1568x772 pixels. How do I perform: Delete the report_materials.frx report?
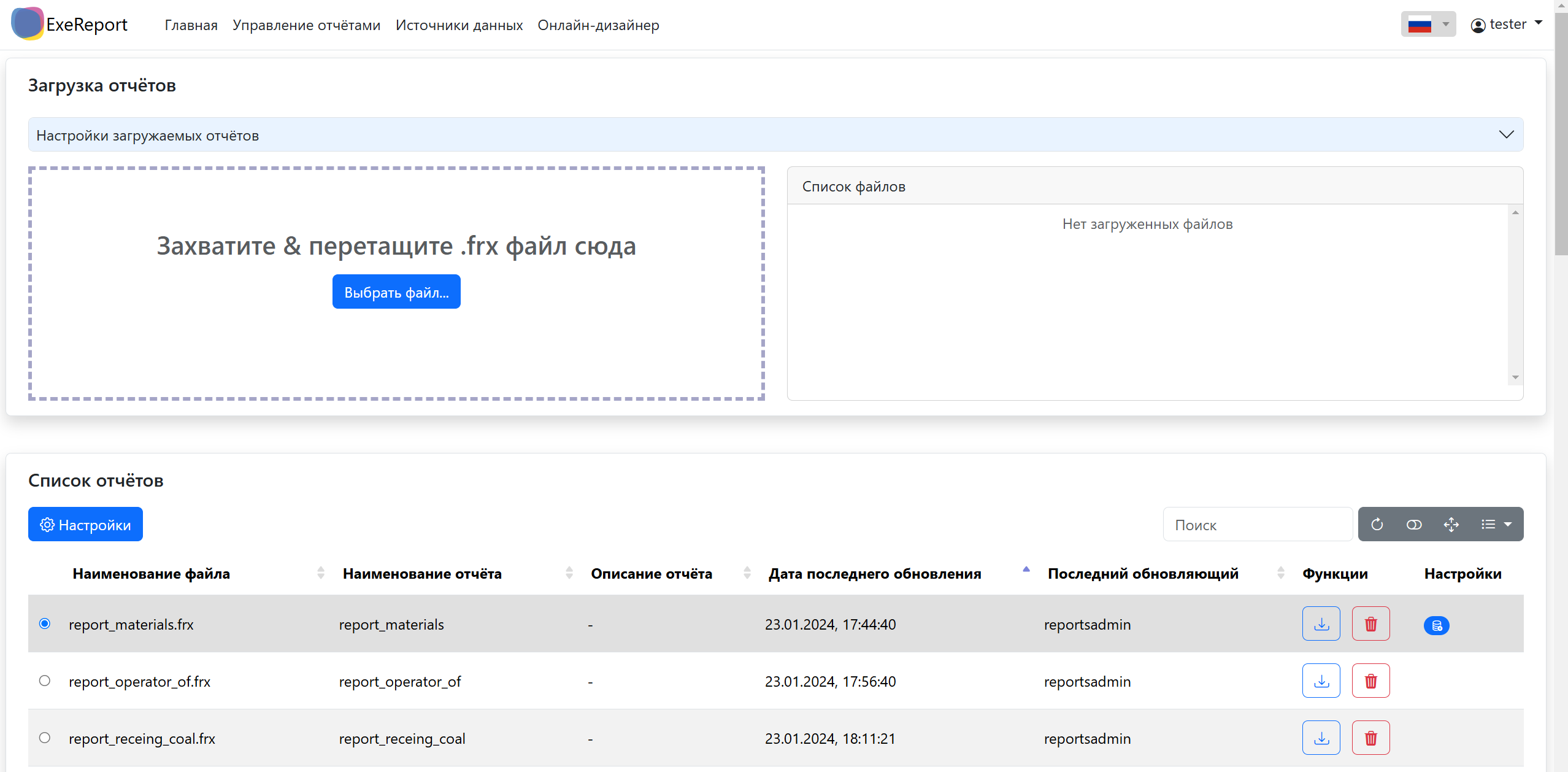1370,623
